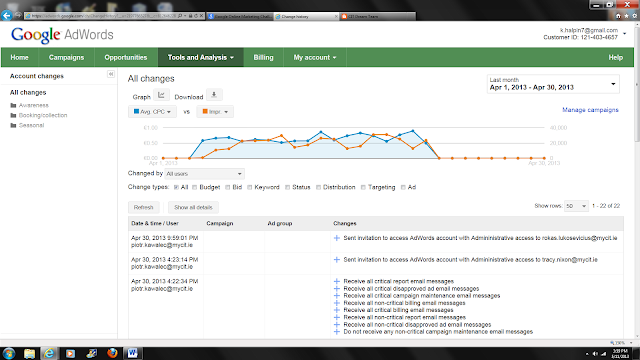Image resolution: width=640 pixels, height=360 pixels.
Task: Check the All change types box
Action: pos(176,187)
